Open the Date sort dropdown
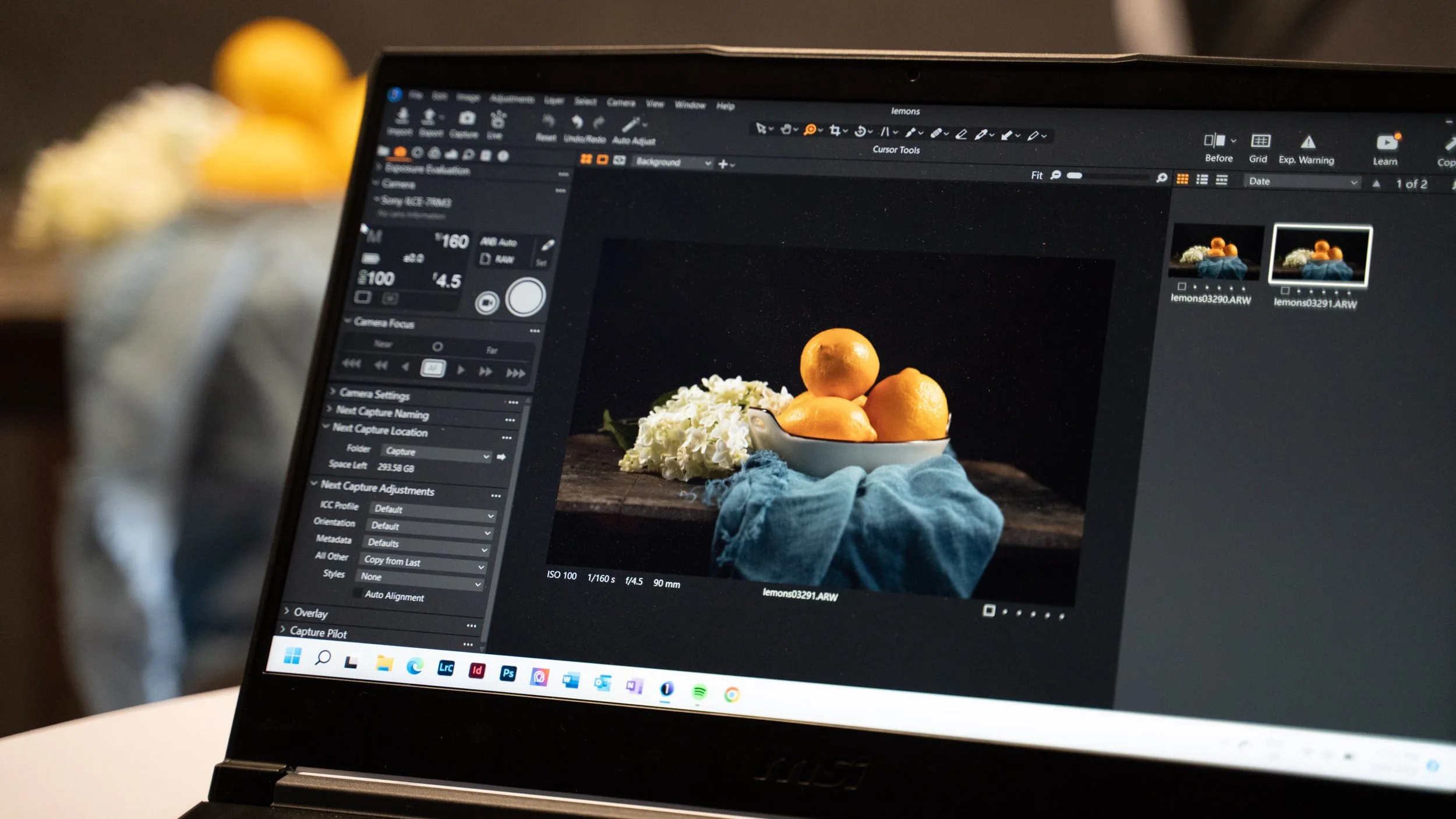Screen dimensions: 1456x819 1302,182
